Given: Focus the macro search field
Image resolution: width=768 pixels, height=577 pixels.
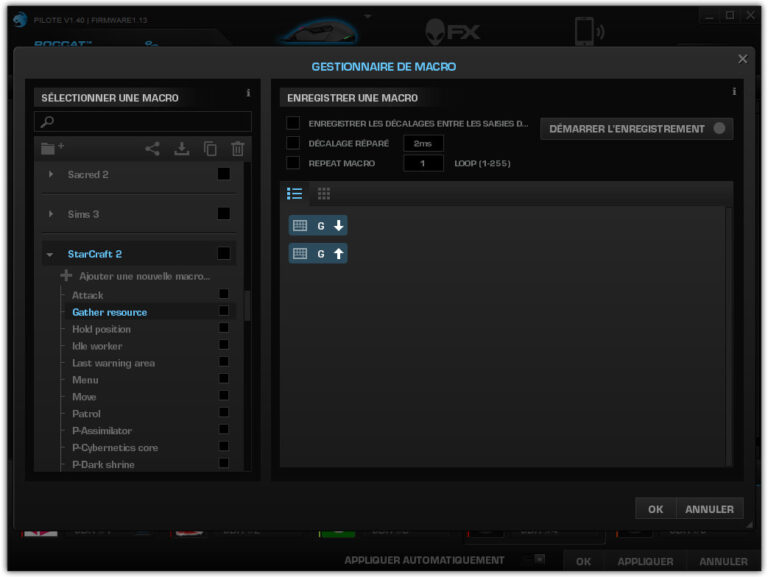Looking at the screenshot, I should pos(143,121).
